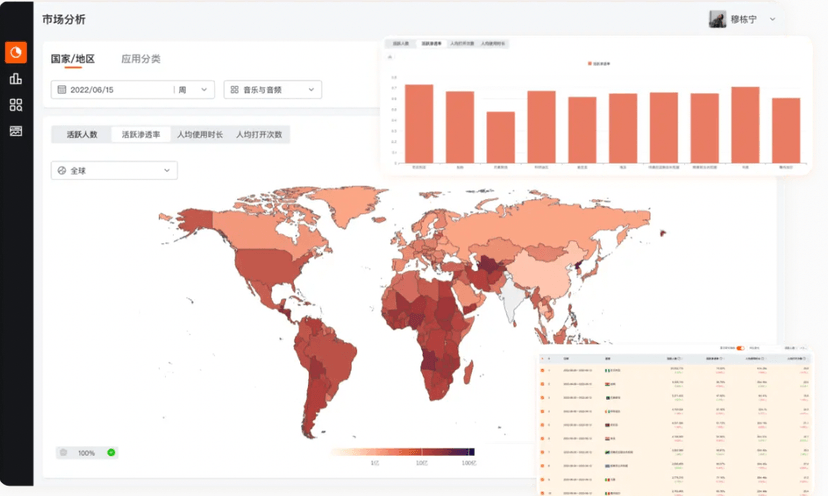Click the green zoom-in plus button
Viewport: 828px width, 496px height.
[x=111, y=453]
